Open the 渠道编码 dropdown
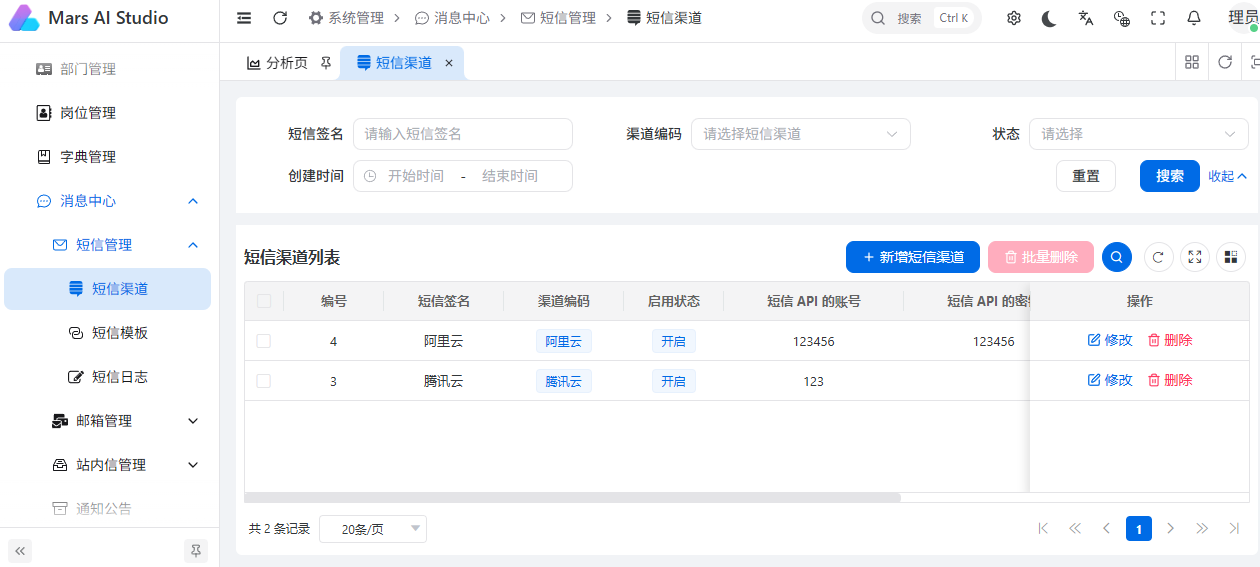Image resolution: width=1260 pixels, height=567 pixels. point(801,134)
